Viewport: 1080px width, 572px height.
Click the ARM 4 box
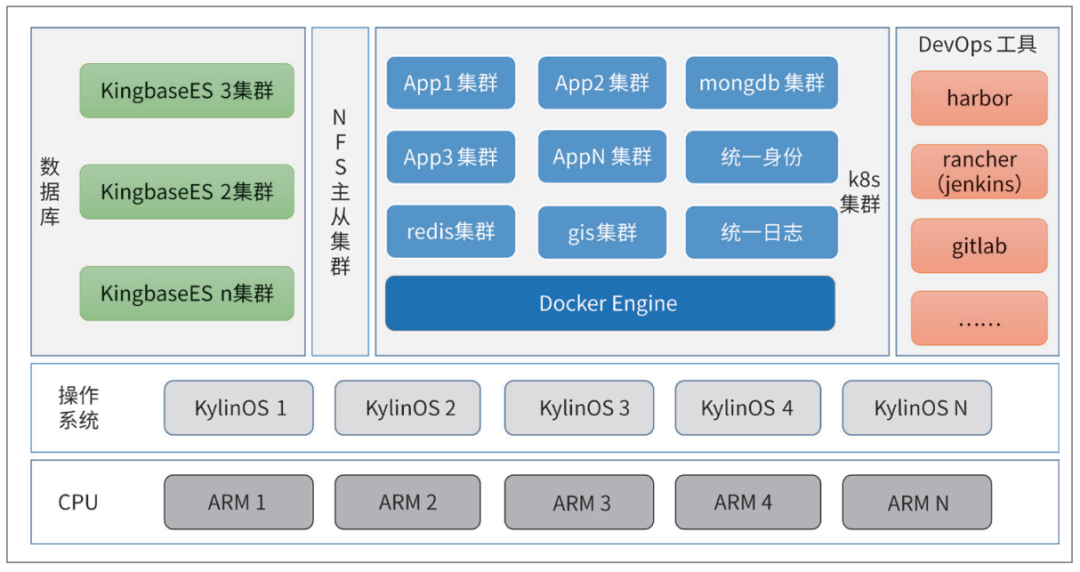click(x=747, y=502)
